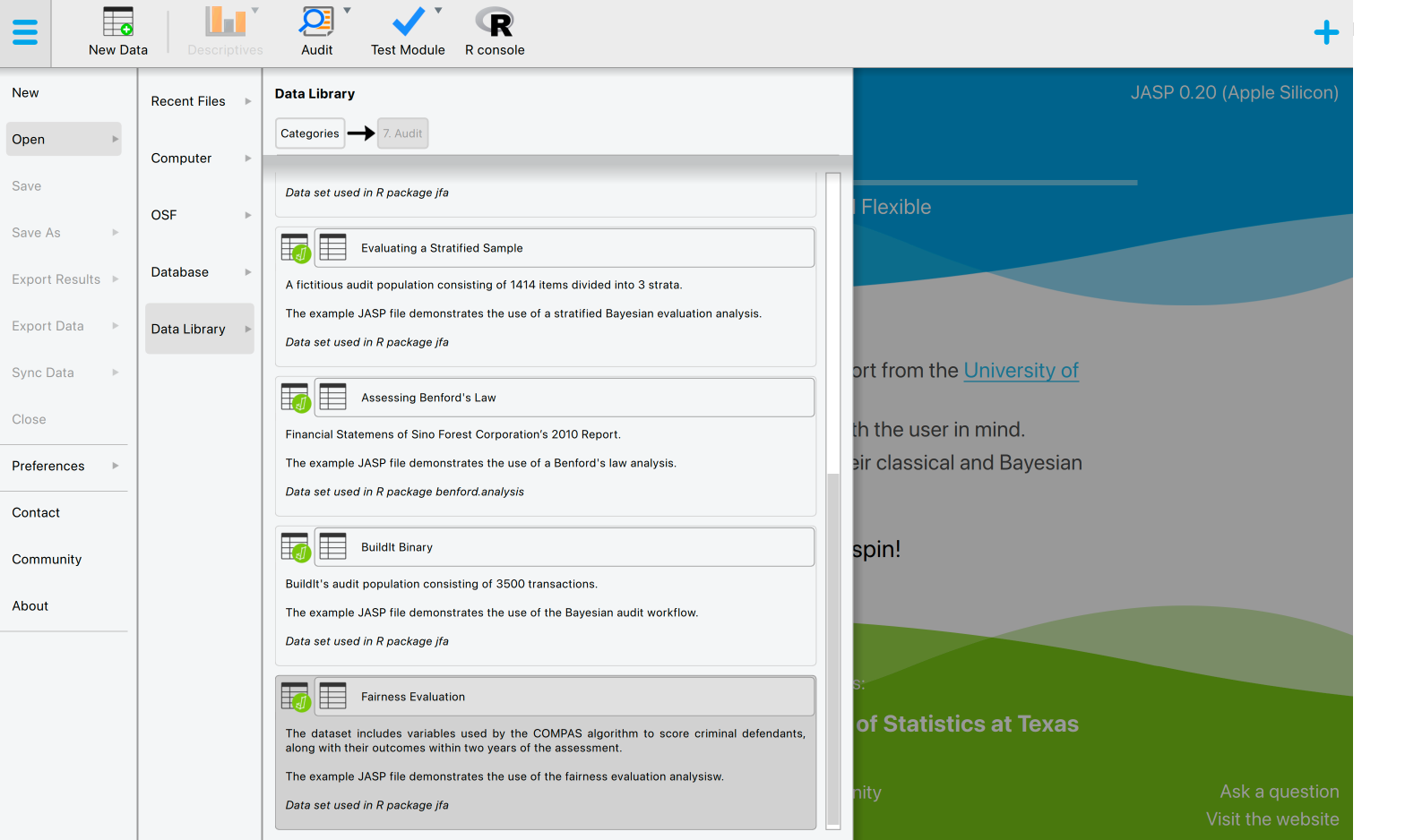The image size is (1405, 840).
Task: Click the 'Data set used in R package benford.analysis' text
Action: tap(404, 492)
